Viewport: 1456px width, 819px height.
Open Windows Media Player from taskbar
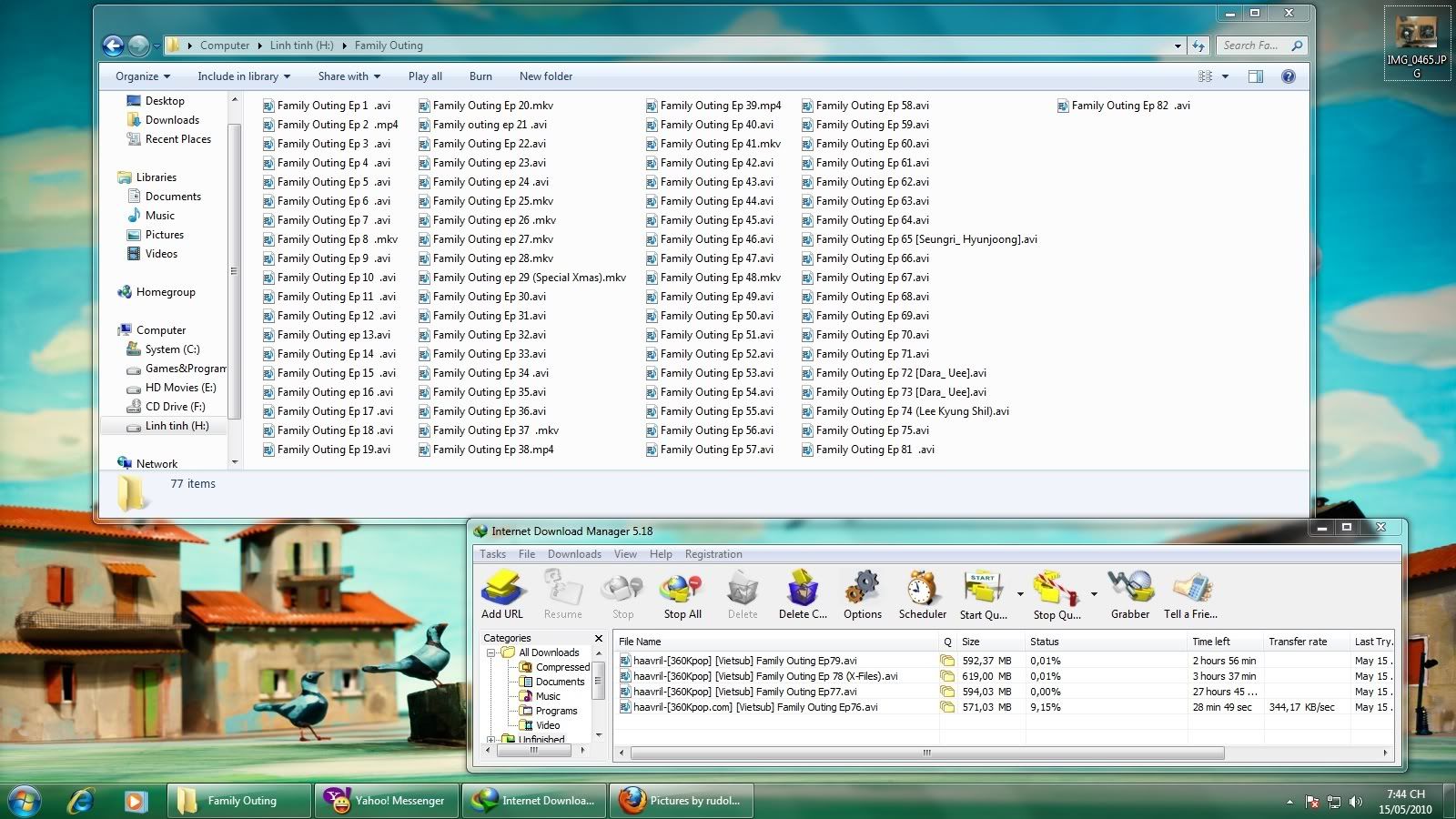136,801
